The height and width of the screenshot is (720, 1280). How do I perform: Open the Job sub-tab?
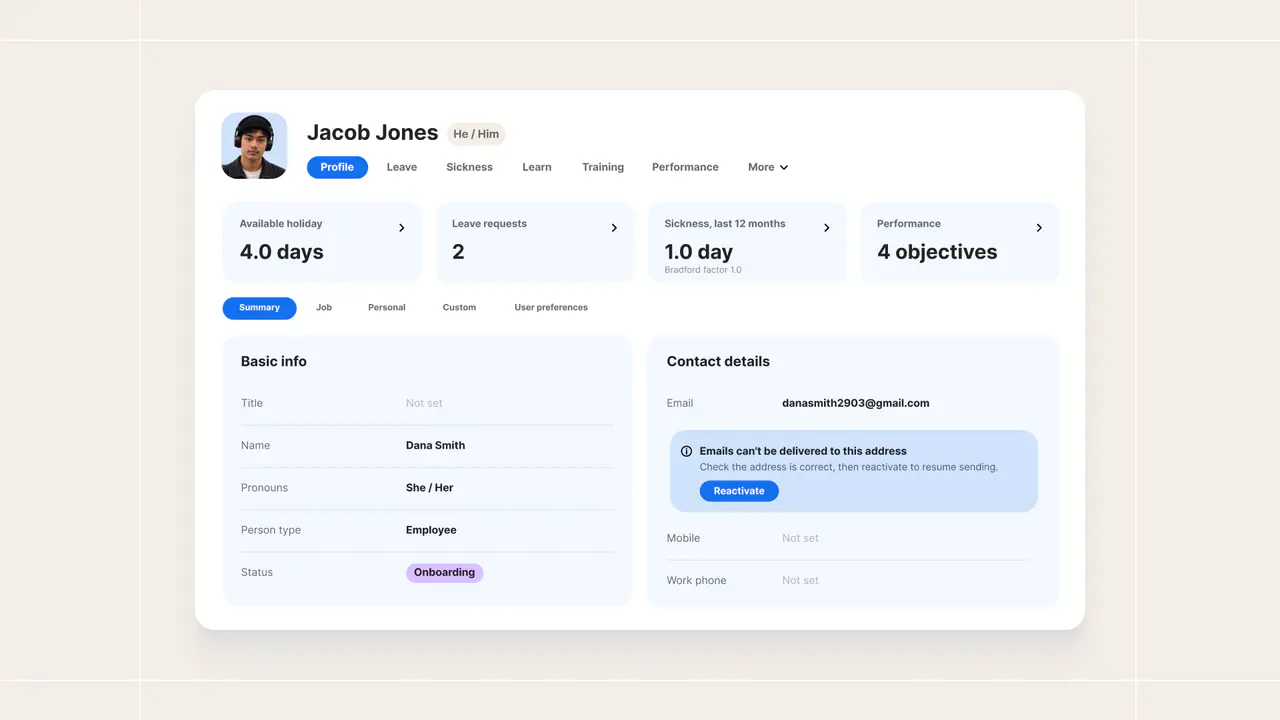click(x=324, y=308)
